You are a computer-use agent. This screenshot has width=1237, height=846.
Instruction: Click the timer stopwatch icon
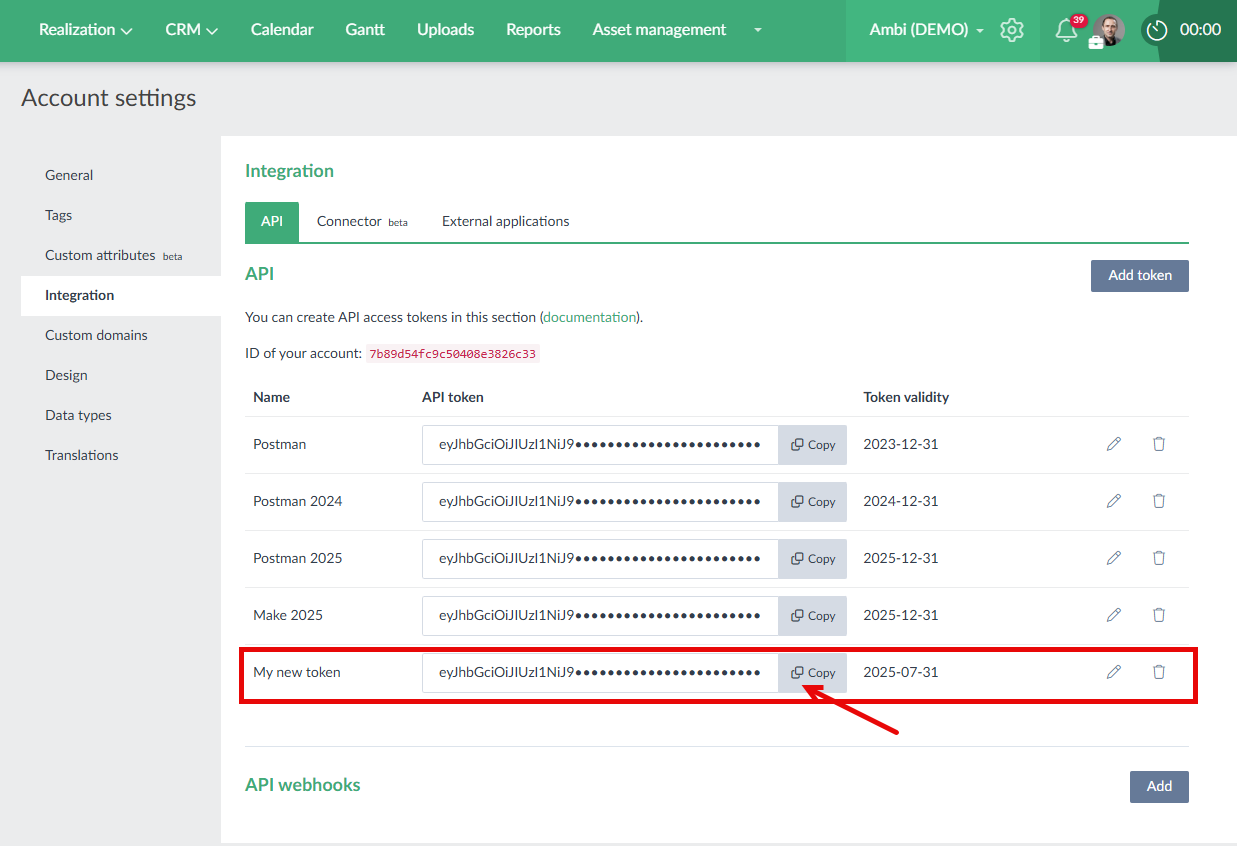coord(1157,30)
